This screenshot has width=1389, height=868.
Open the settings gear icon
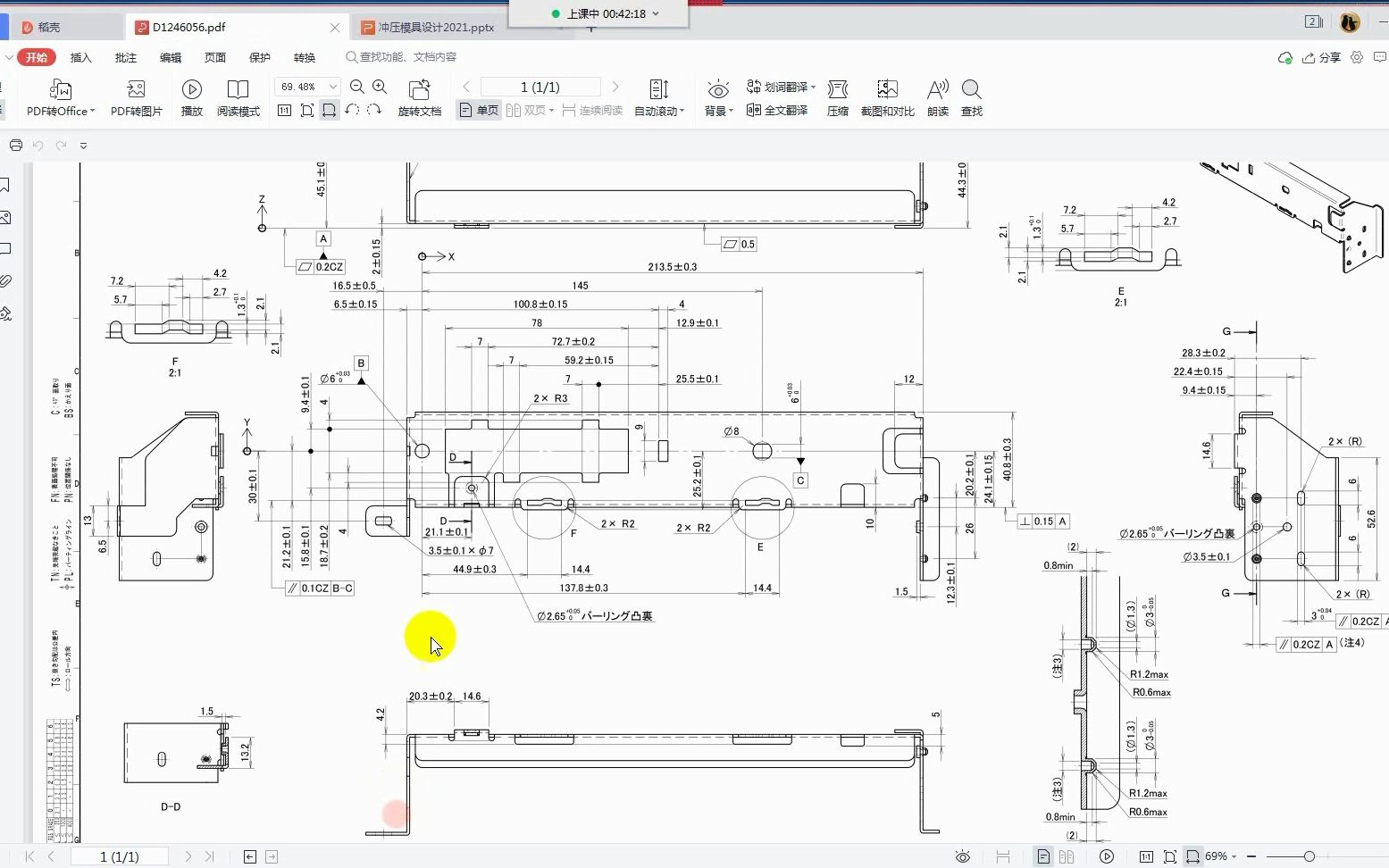(x=1357, y=57)
